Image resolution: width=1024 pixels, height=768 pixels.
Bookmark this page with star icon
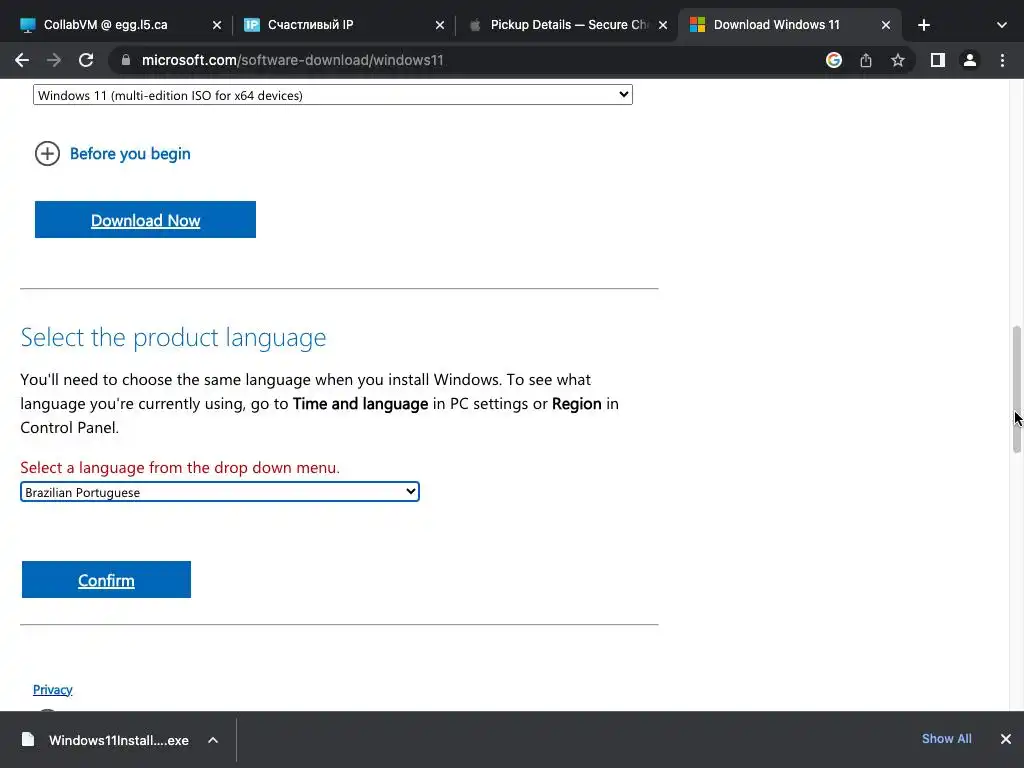898,60
